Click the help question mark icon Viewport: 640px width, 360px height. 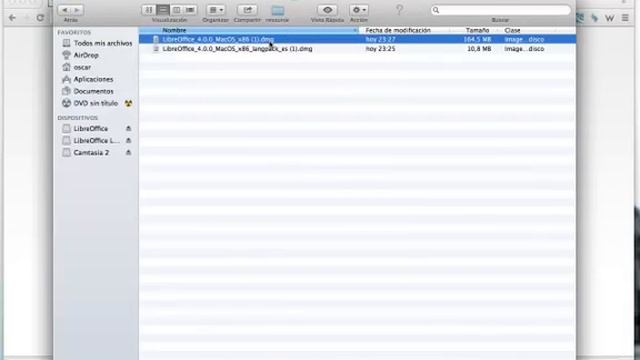coord(399,10)
